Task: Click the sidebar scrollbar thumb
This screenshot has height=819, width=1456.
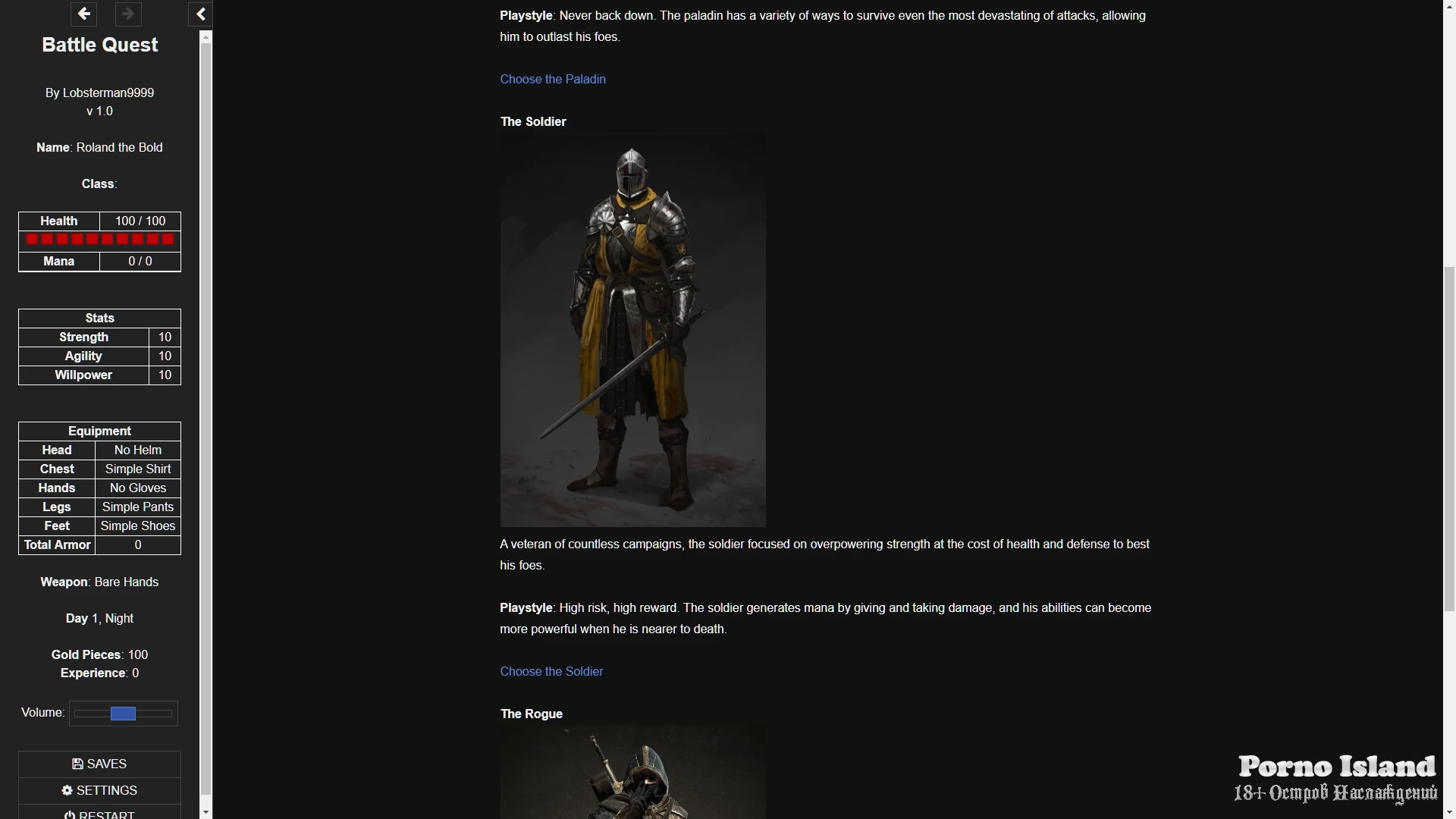Action: click(206, 417)
